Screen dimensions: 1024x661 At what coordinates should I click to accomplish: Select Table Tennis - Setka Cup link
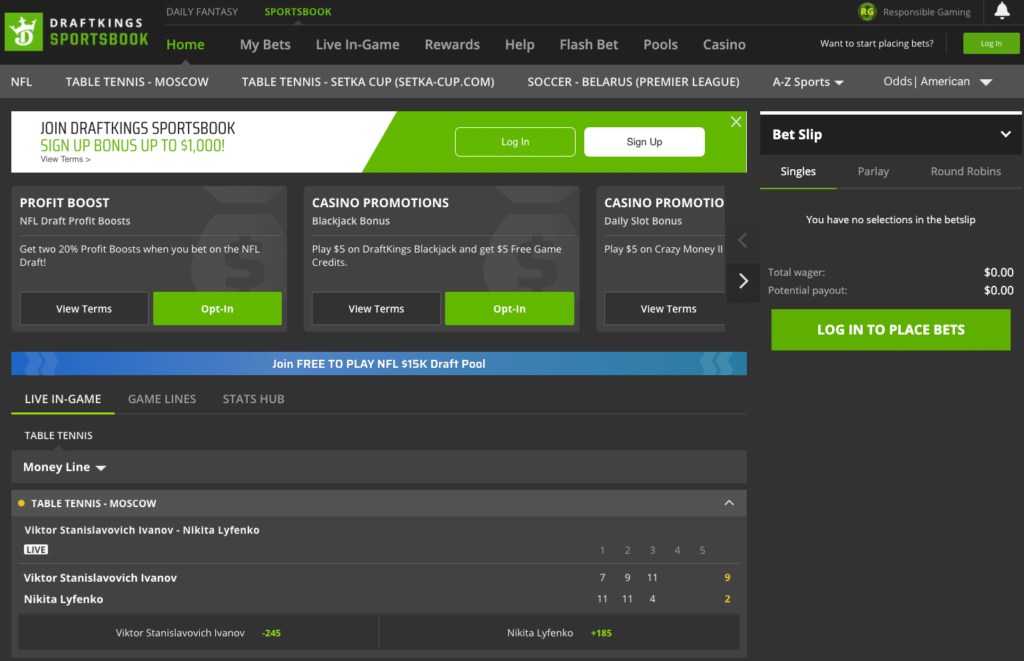pyautogui.click(x=368, y=82)
